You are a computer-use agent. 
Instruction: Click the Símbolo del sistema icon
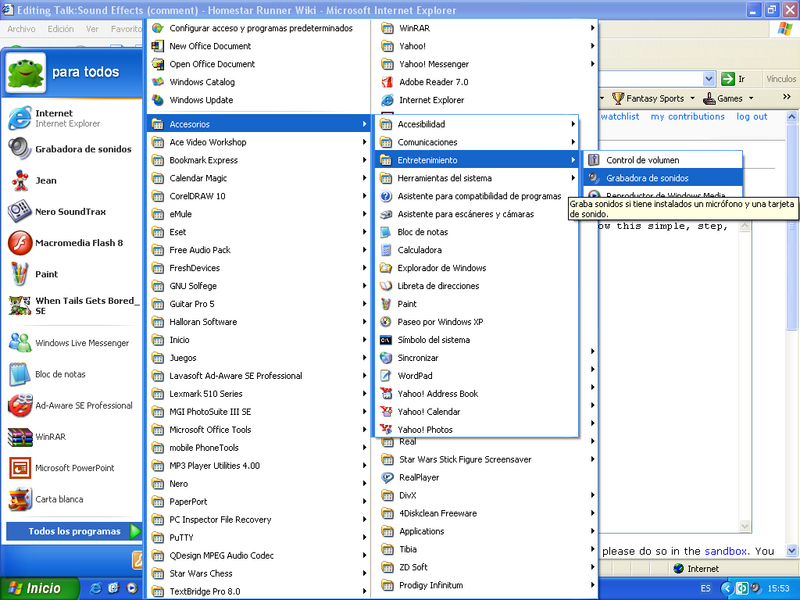(x=386, y=340)
